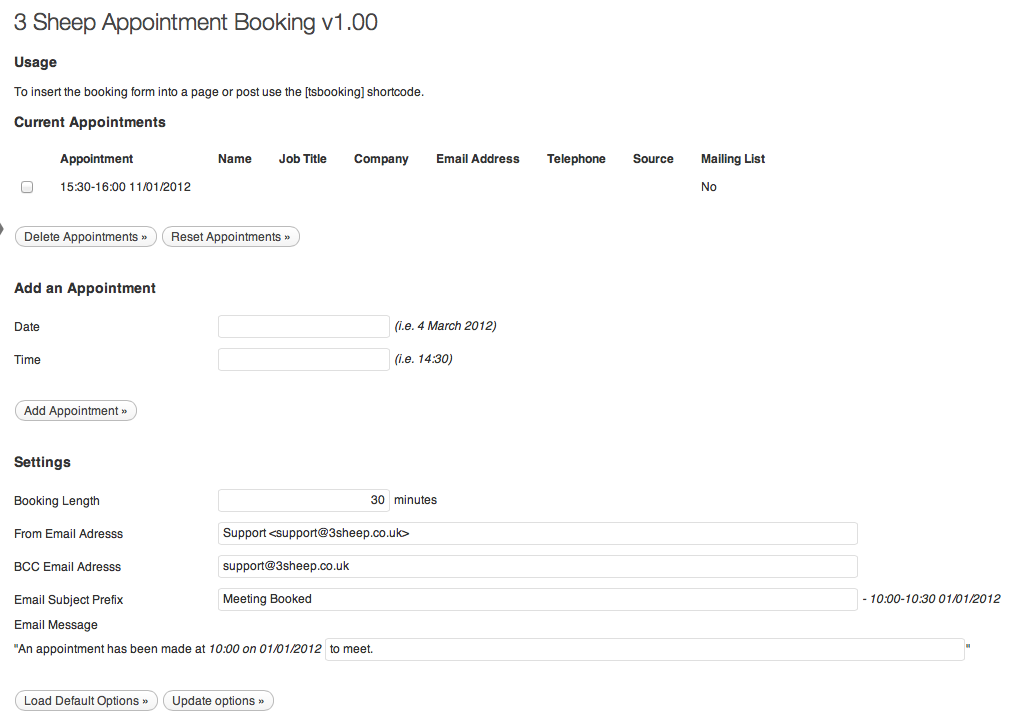This screenshot has height=728, width=1036.
Task: Click the Mailing List column header
Action: click(733, 159)
